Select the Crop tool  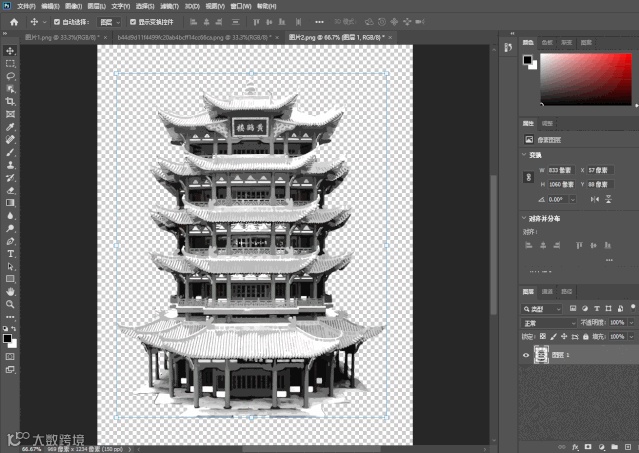pos(10,101)
